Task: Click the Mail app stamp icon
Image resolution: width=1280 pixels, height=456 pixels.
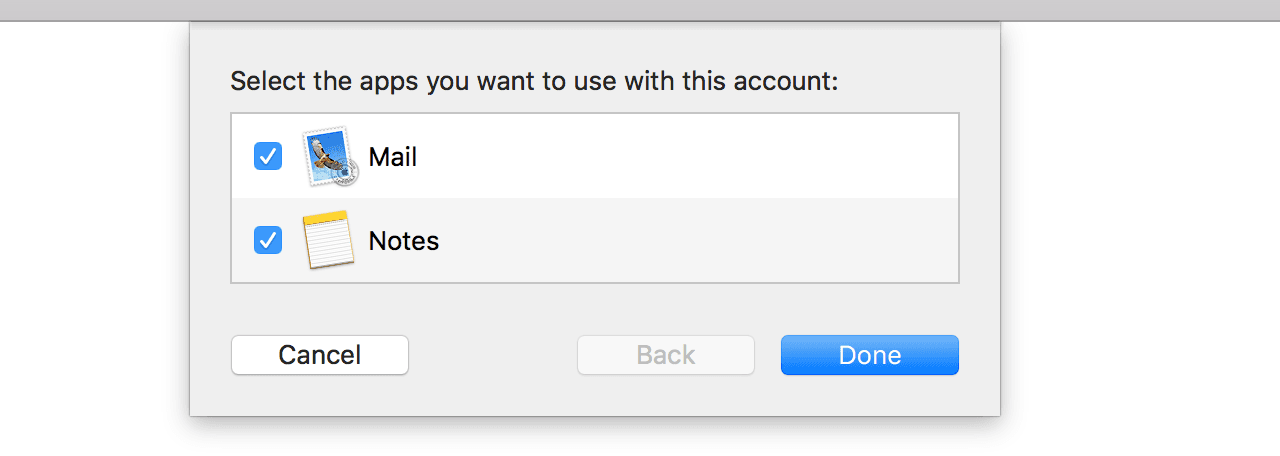Action: tap(330, 157)
